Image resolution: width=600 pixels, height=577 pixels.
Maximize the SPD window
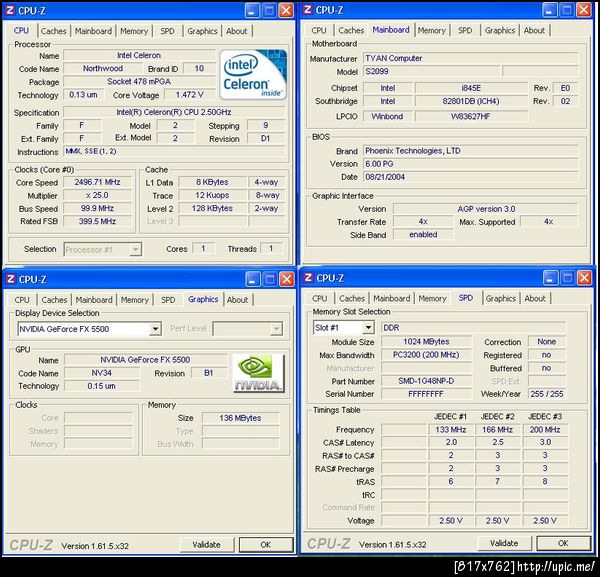(567, 278)
